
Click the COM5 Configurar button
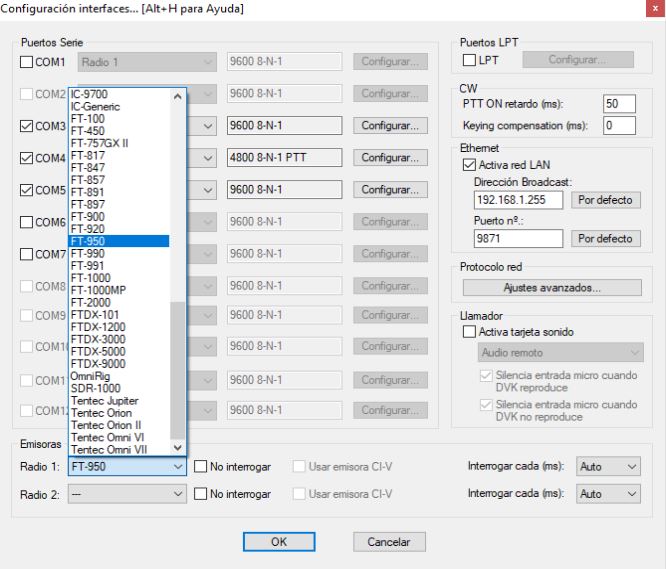(x=390, y=189)
